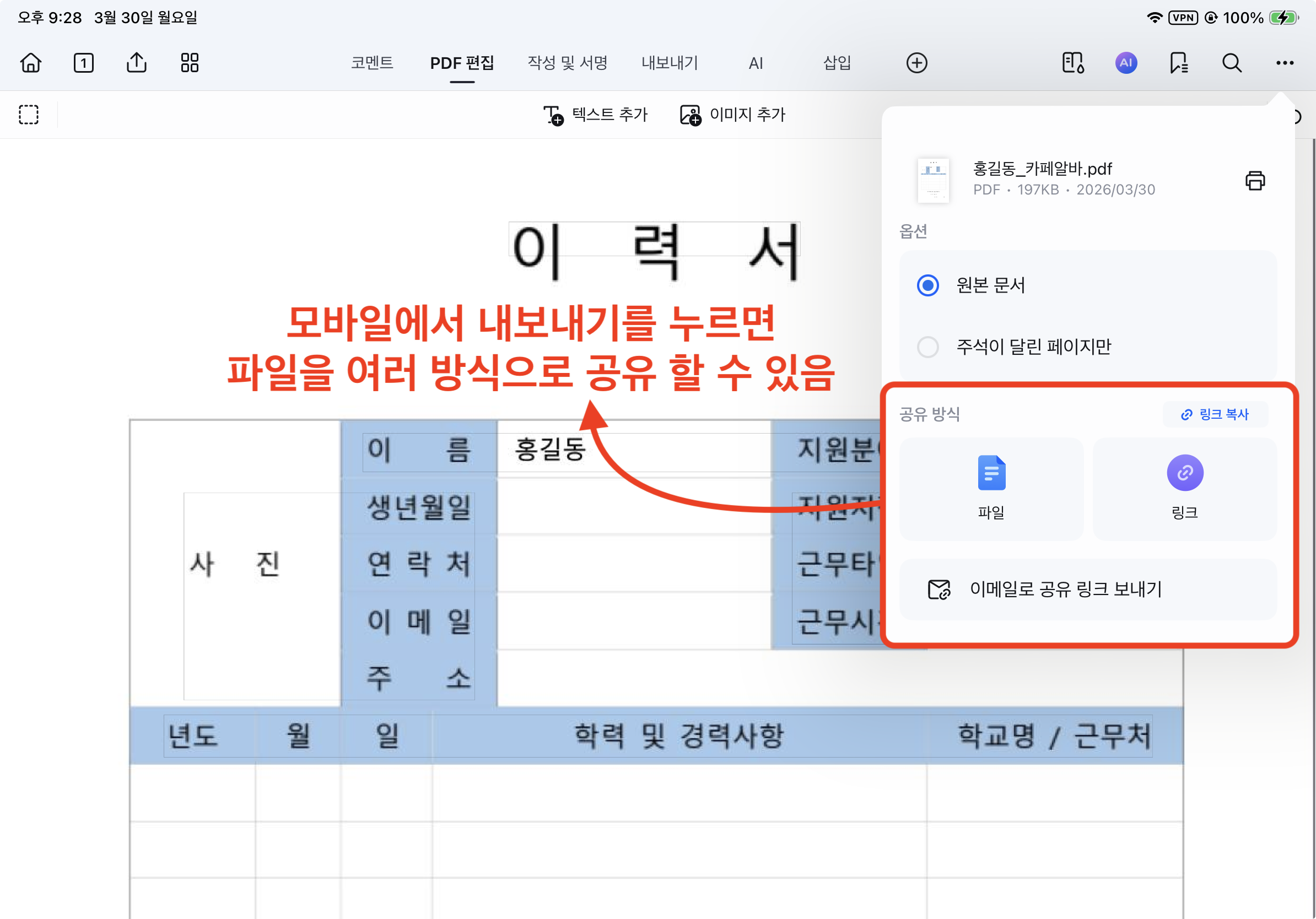Tap the bookmark list icon

pos(1178,62)
